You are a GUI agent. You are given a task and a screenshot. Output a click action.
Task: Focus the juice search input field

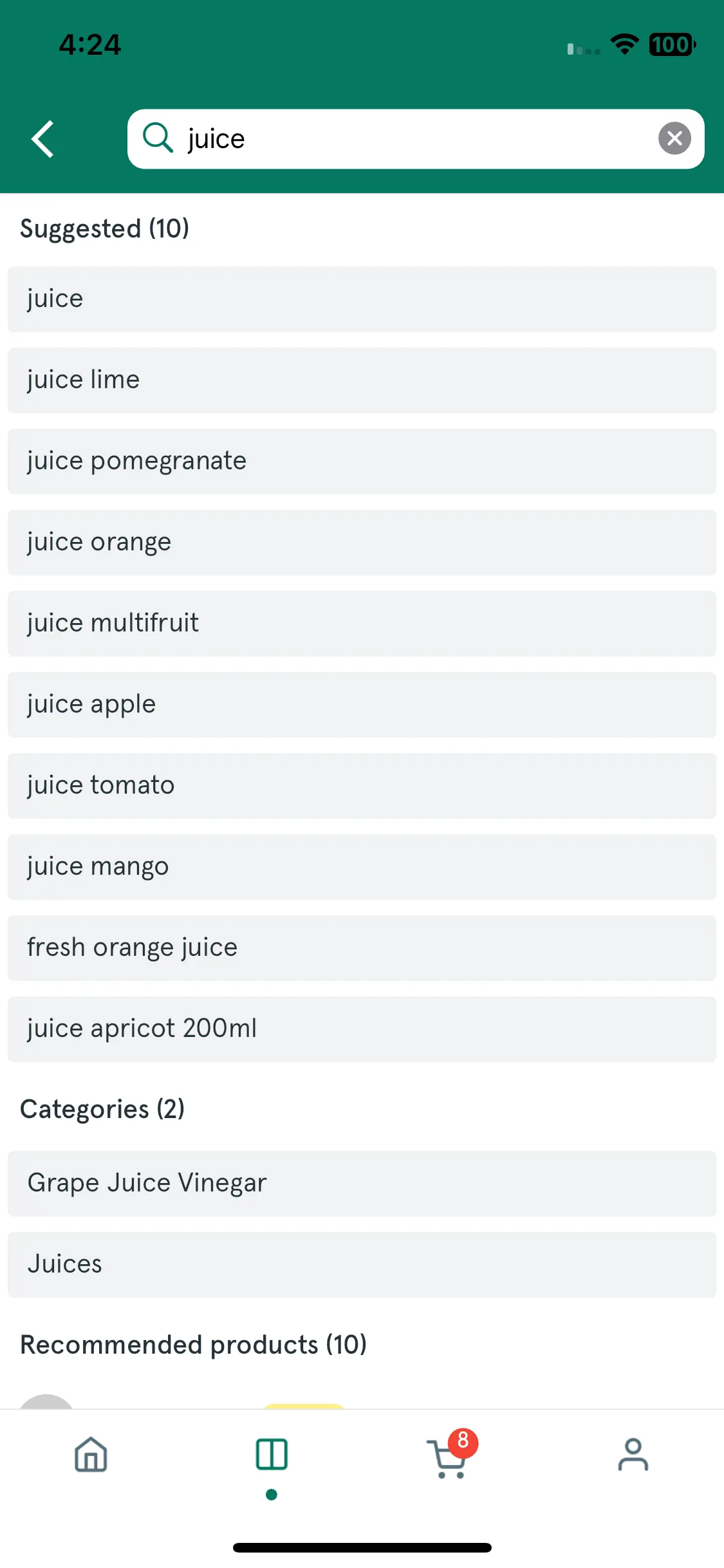[416, 139]
